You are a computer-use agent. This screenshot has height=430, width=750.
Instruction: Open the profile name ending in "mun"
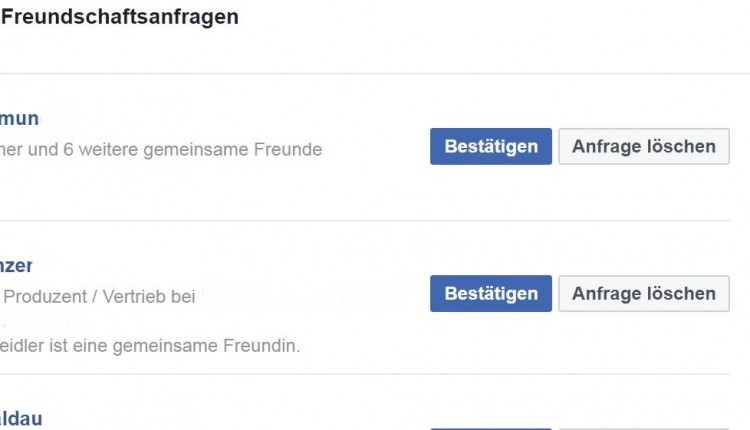pyautogui.click(x=19, y=119)
